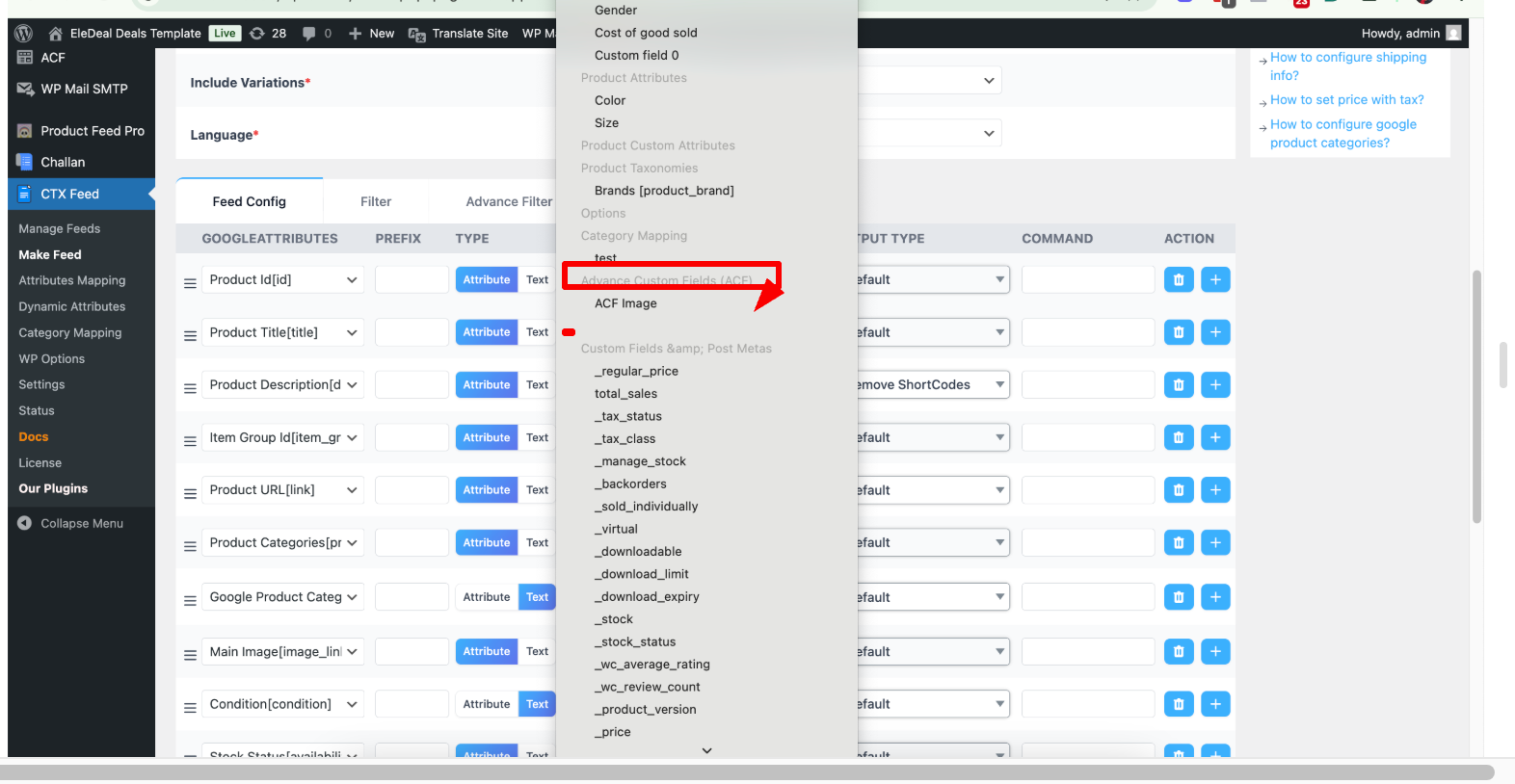
Task: Choose _stock_status option in list
Action: click(635, 641)
